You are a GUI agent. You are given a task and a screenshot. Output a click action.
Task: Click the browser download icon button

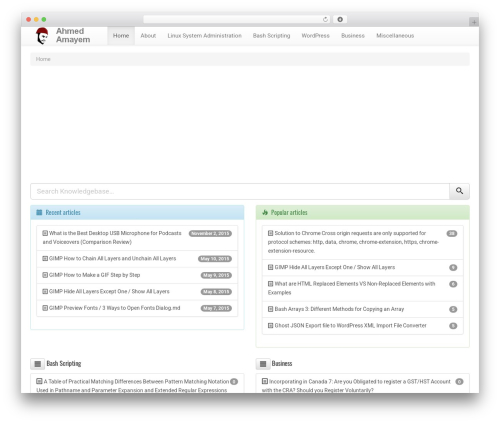click(x=340, y=19)
